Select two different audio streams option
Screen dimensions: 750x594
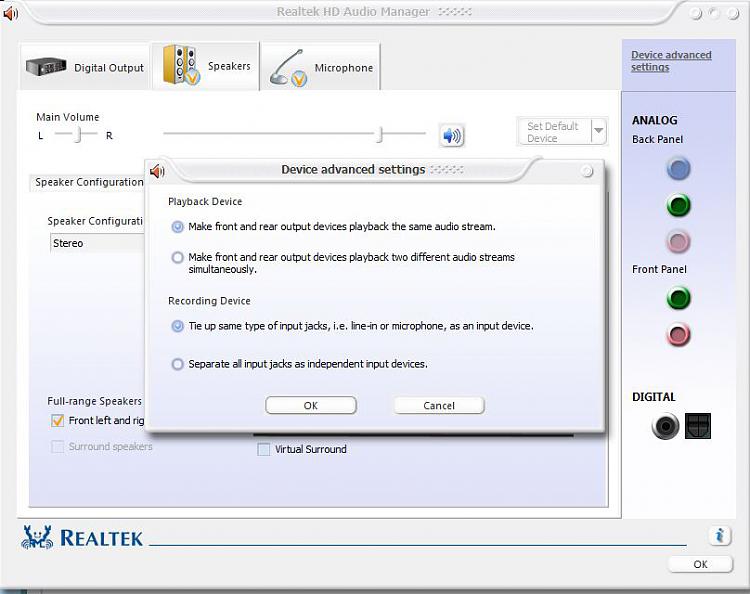[177, 258]
